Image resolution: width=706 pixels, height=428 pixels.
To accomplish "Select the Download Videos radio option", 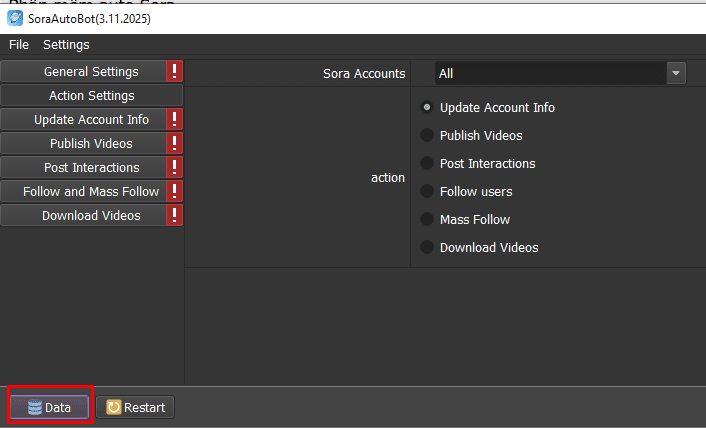I will pyautogui.click(x=428, y=248).
